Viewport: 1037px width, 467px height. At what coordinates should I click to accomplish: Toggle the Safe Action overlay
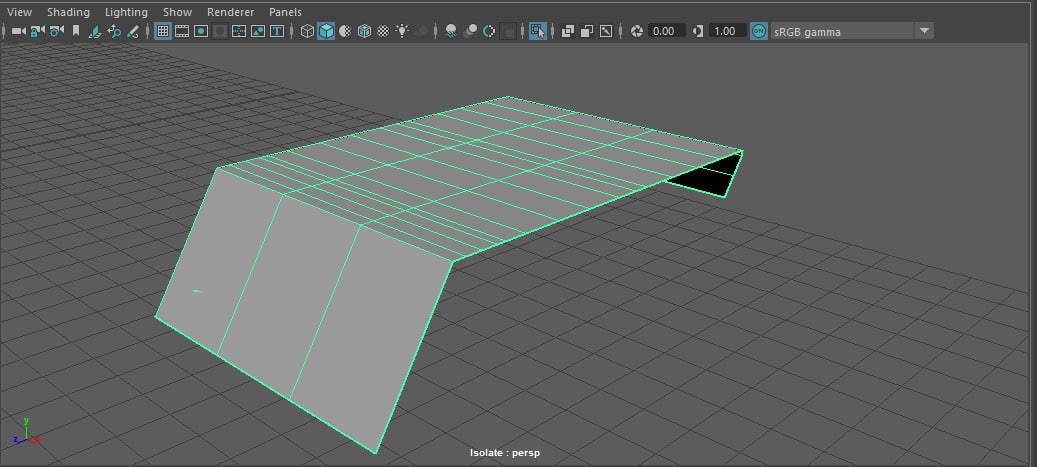[x=258, y=31]
